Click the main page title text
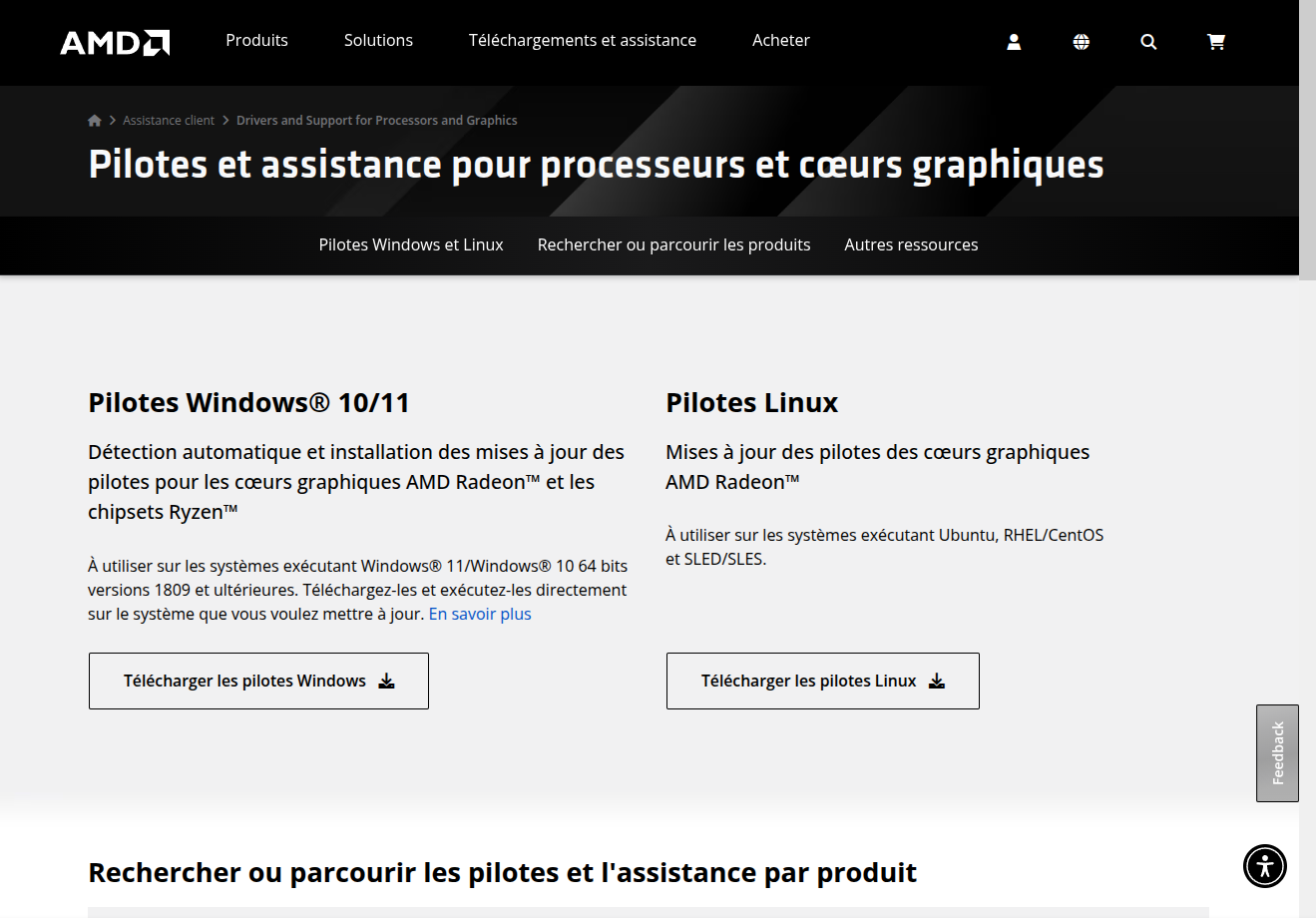This screenshot has height=918, width=1316. click(x=596, y=165)
